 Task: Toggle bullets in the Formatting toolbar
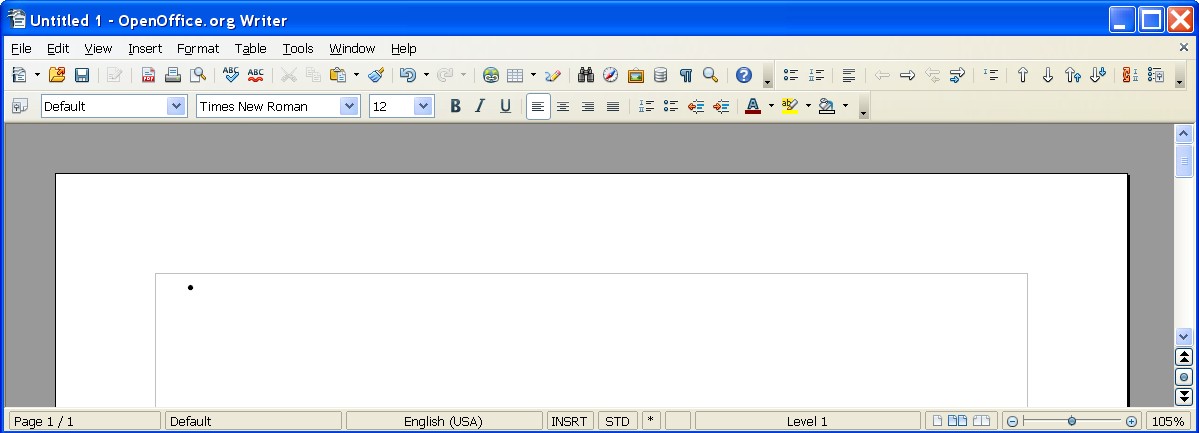point(671,106)
